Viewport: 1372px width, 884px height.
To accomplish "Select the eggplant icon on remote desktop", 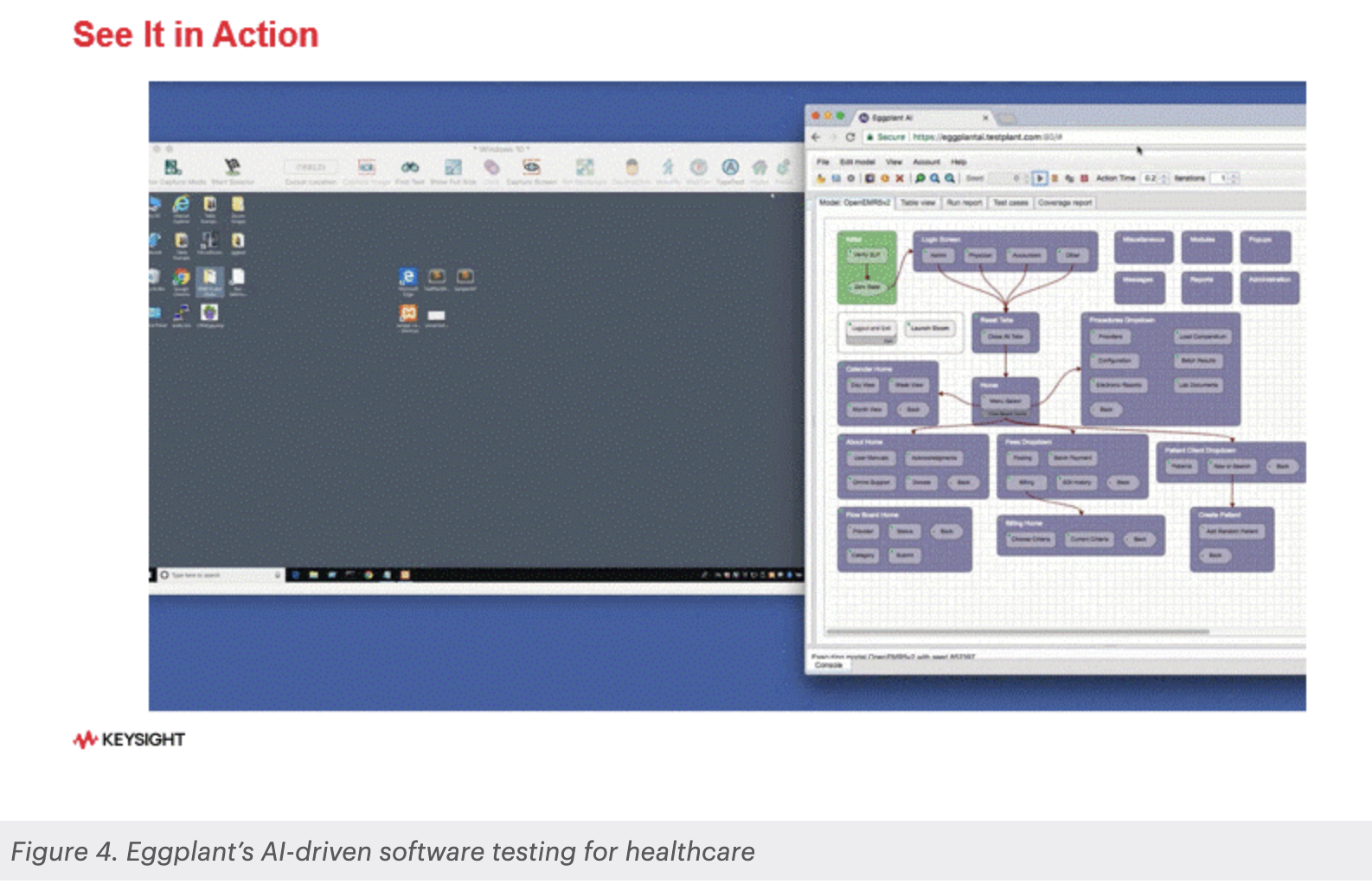I will 209,312.
